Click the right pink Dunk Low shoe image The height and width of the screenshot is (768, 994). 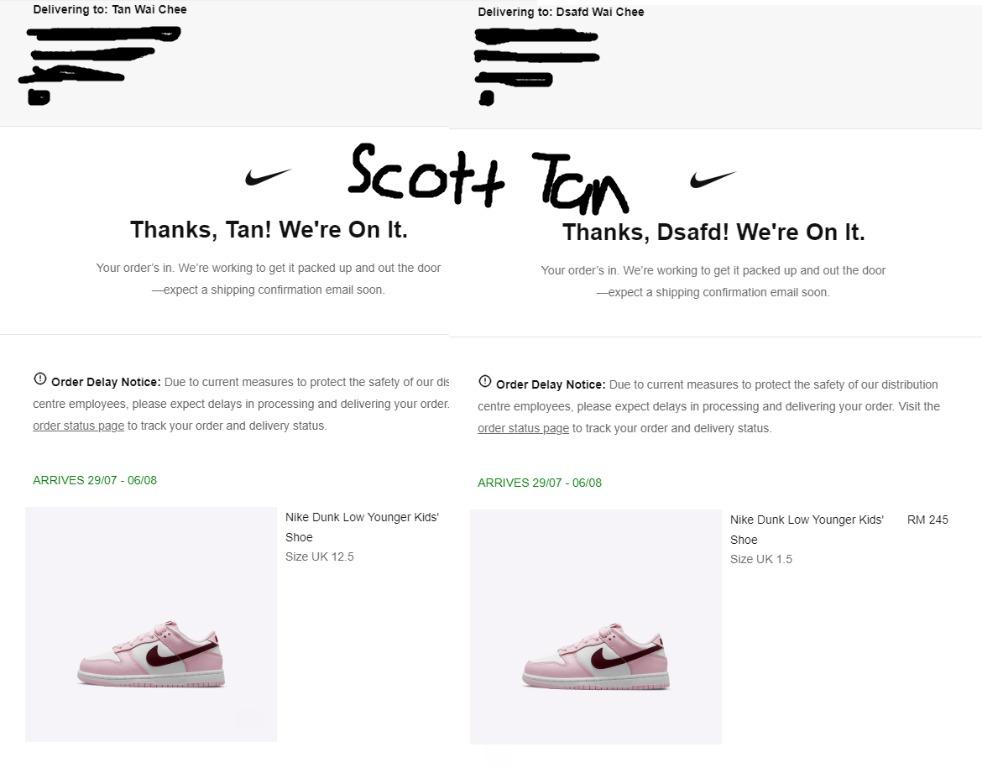point(596,627)
